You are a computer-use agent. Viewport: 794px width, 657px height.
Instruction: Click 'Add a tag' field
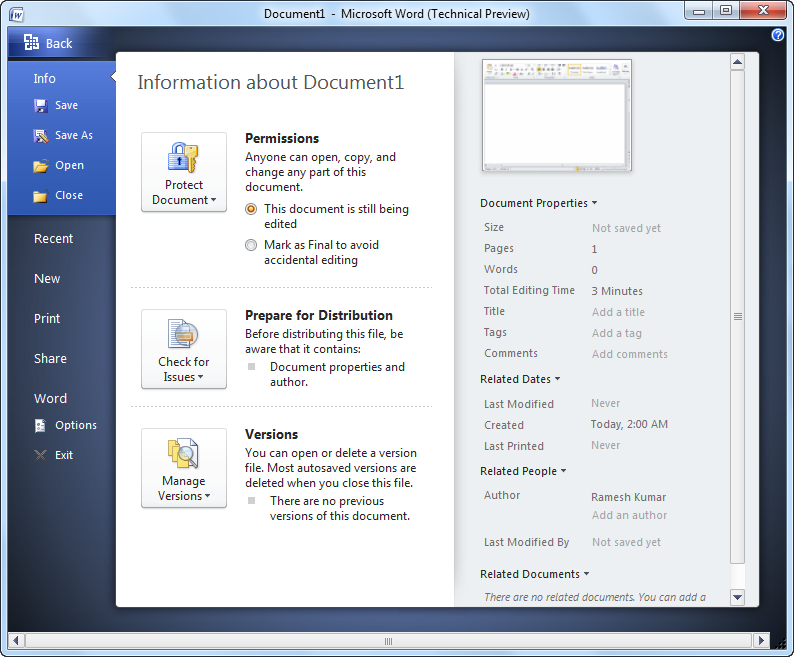617,333
